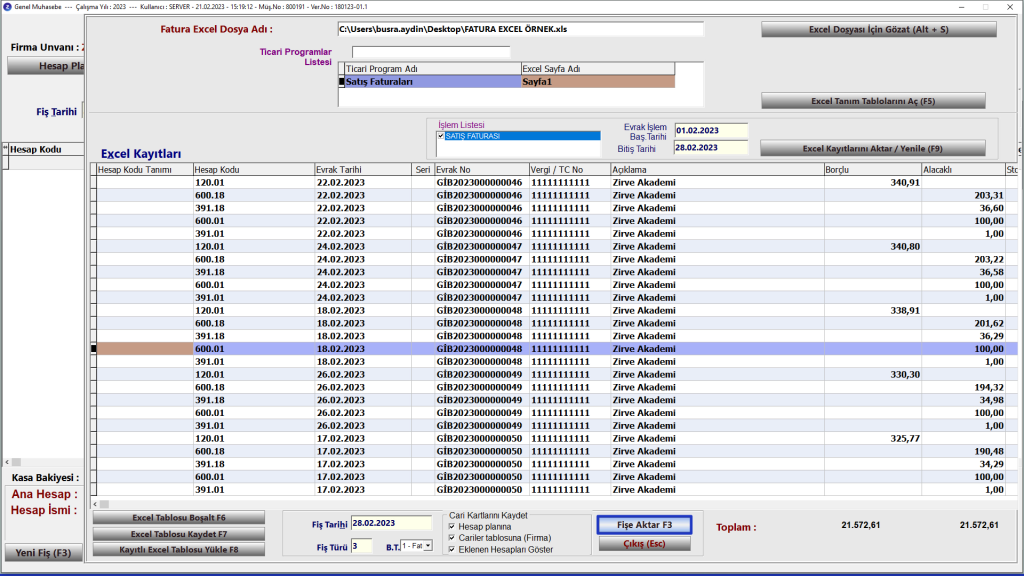Image resolution: width=1024 pixels, height=576 pixels.
Task: Click the Çıkış (Esc) button
Action: [x=643, y=544]
